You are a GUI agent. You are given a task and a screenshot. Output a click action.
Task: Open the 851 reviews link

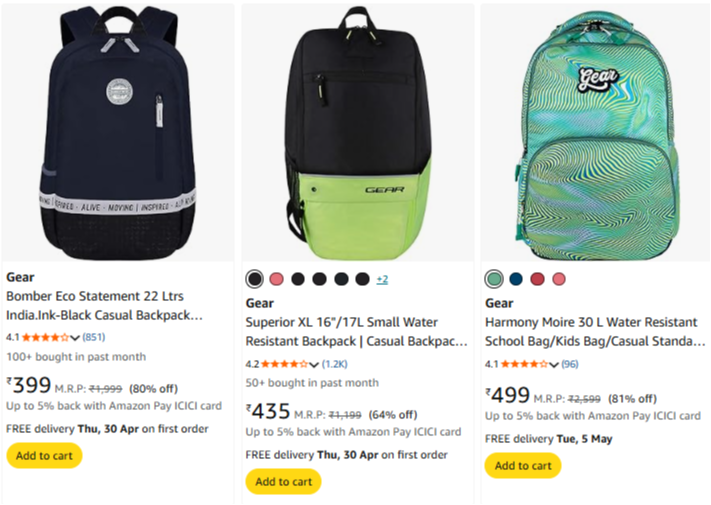tap(94, 337)
